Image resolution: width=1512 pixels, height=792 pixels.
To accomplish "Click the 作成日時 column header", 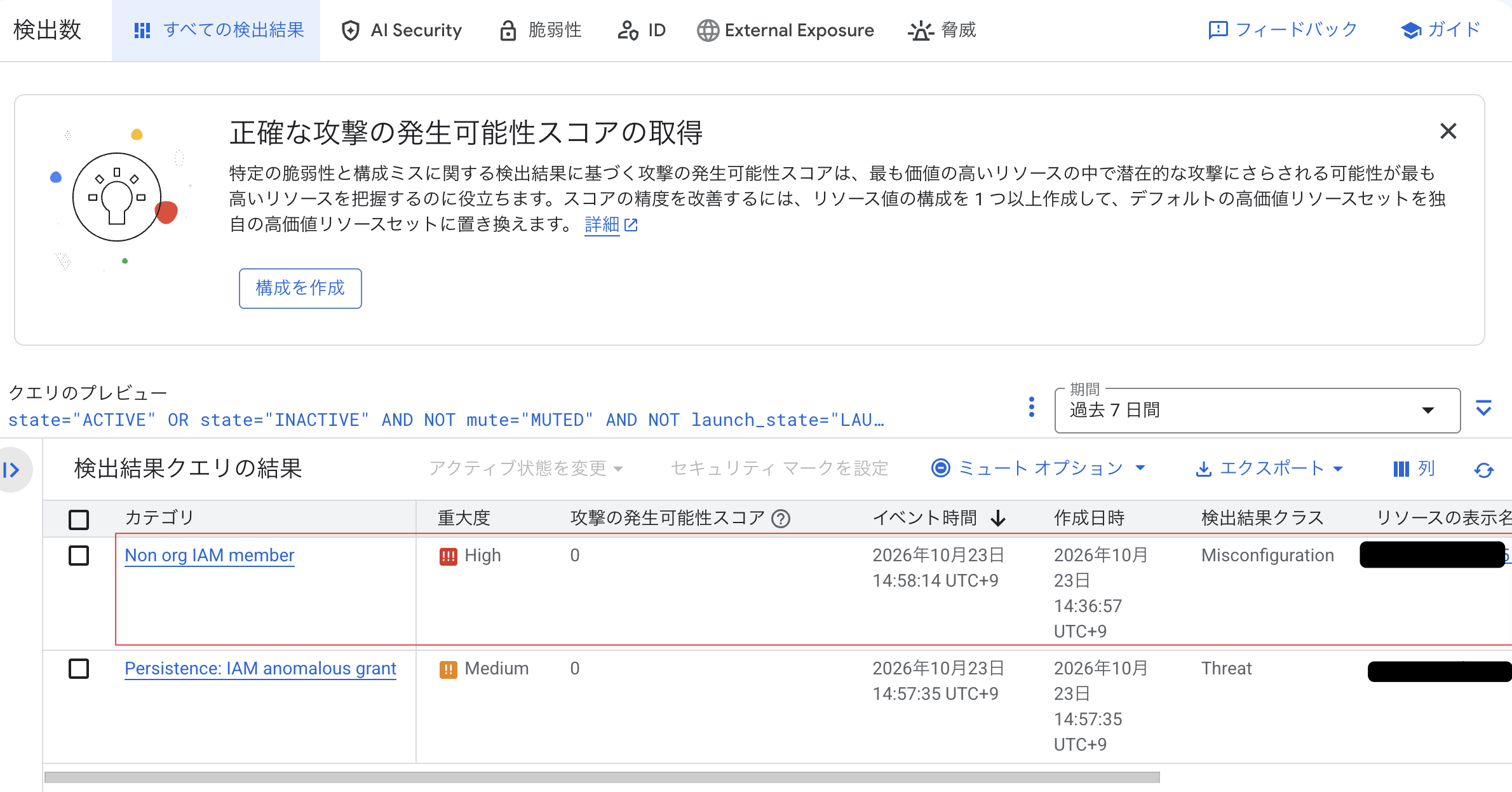I will pyautogui.click(x=1090, y=518).
